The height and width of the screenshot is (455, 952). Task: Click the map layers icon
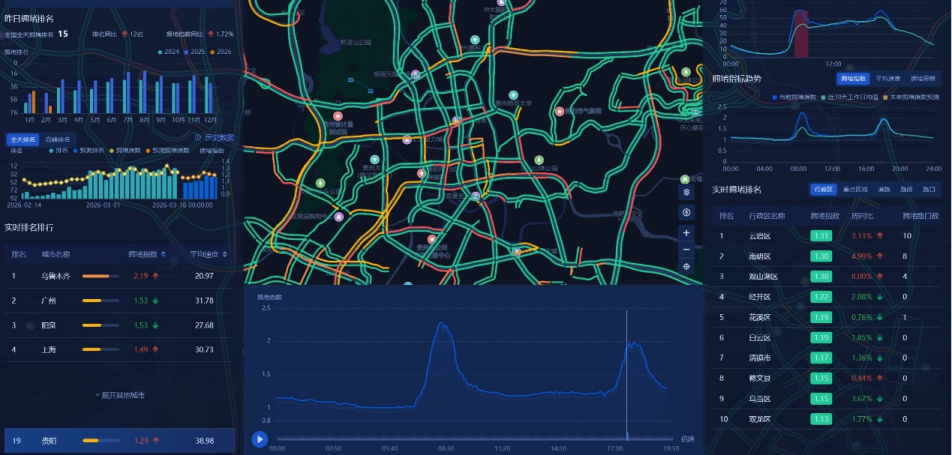(686, 191)
